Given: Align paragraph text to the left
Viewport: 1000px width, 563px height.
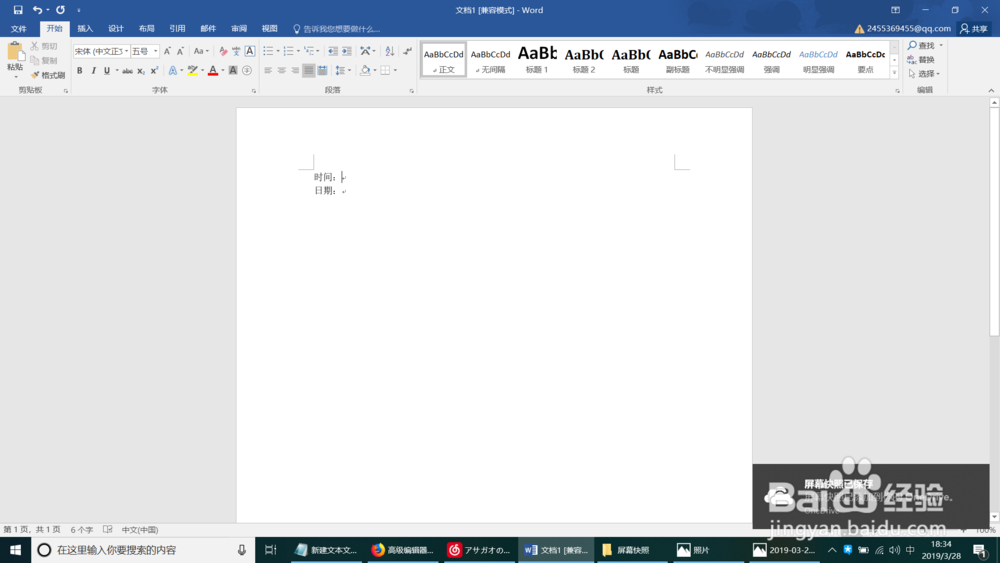Looking at the screenshot, I should [x=268, y=70].
